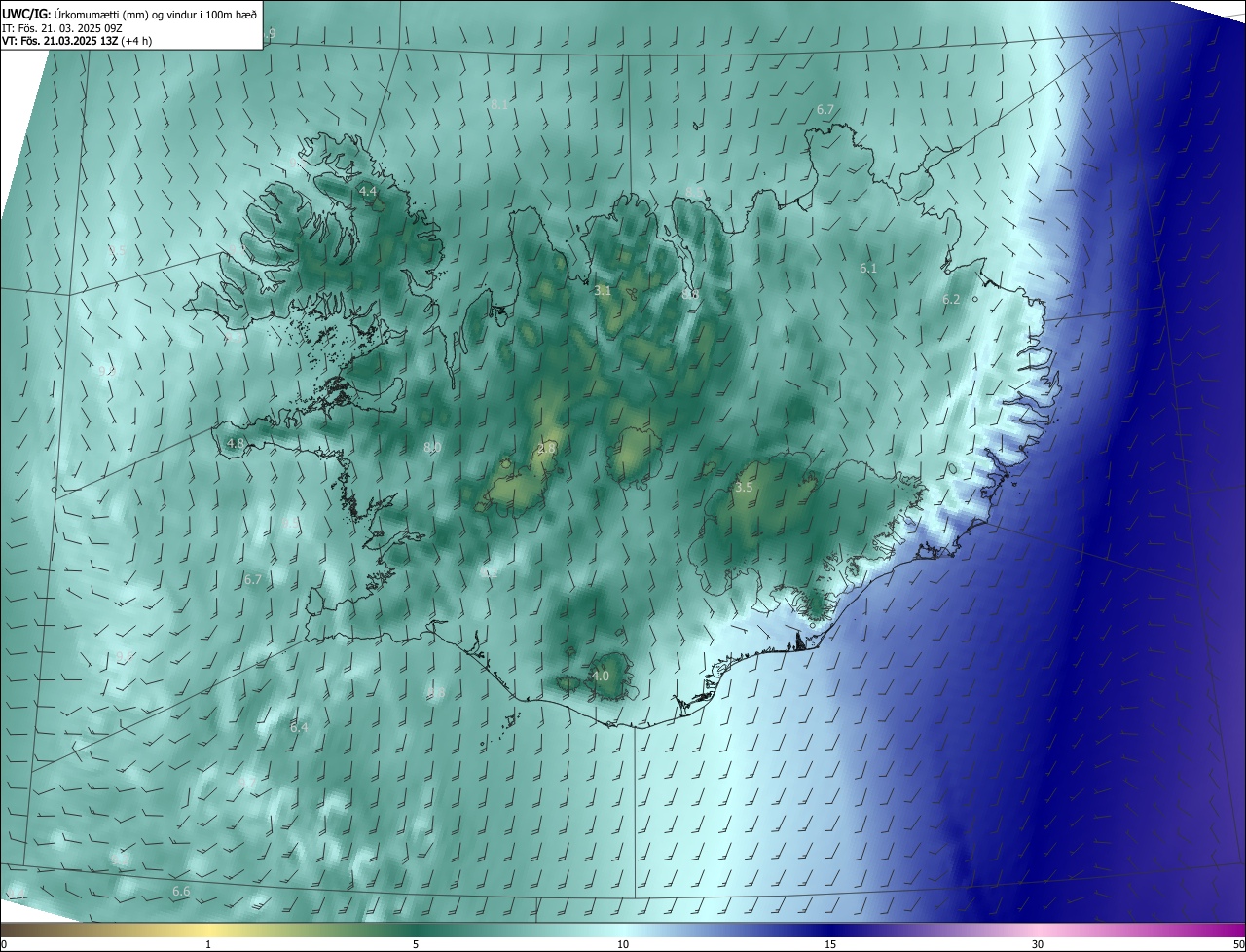Viewport: 1246px width, 952px height.
Task: Click the 6.1 value label on the map
Action: pyautogui.click(x=868, y=267)
